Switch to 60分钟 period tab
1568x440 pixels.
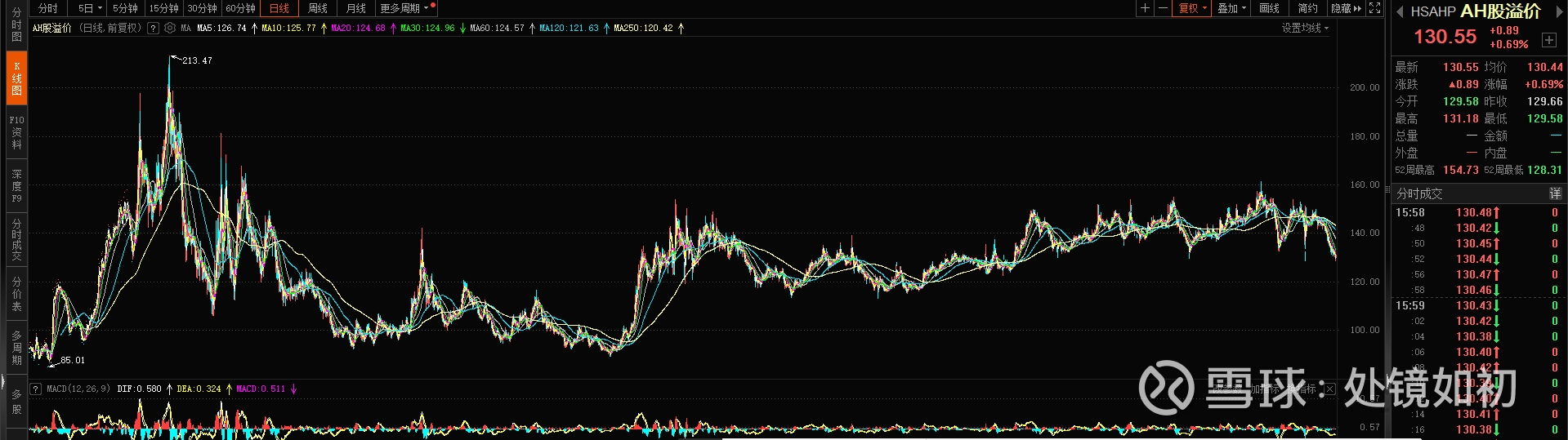pyautogui.click(x=240, y=8)
